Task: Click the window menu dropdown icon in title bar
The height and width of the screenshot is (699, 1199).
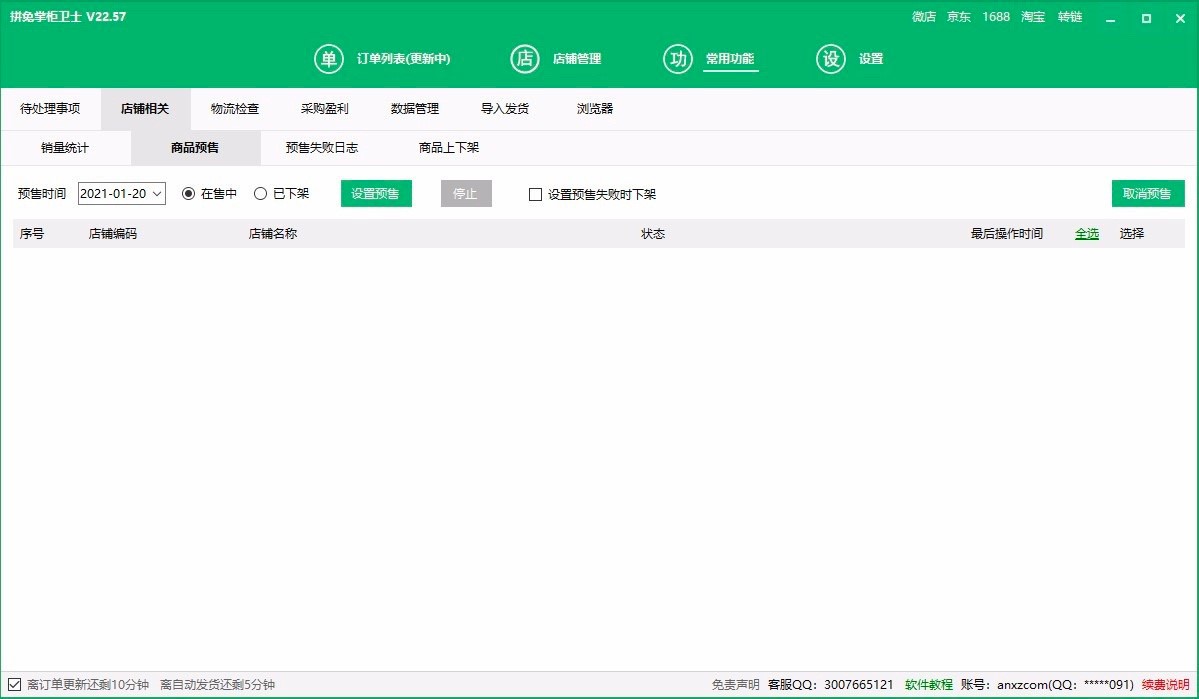Action: (x=1111, y=18)
